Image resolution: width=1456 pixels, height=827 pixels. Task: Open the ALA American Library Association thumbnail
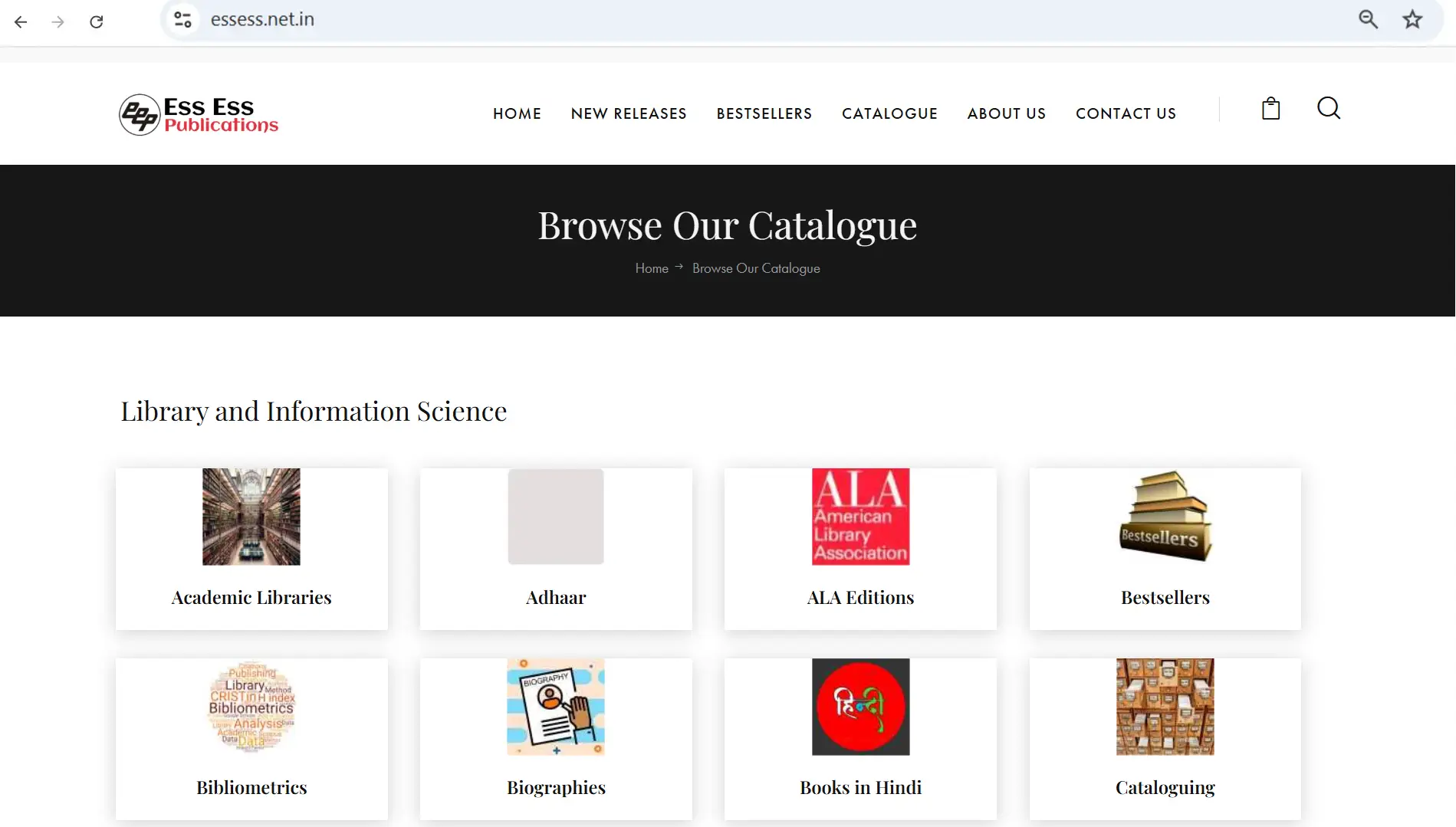860,517
